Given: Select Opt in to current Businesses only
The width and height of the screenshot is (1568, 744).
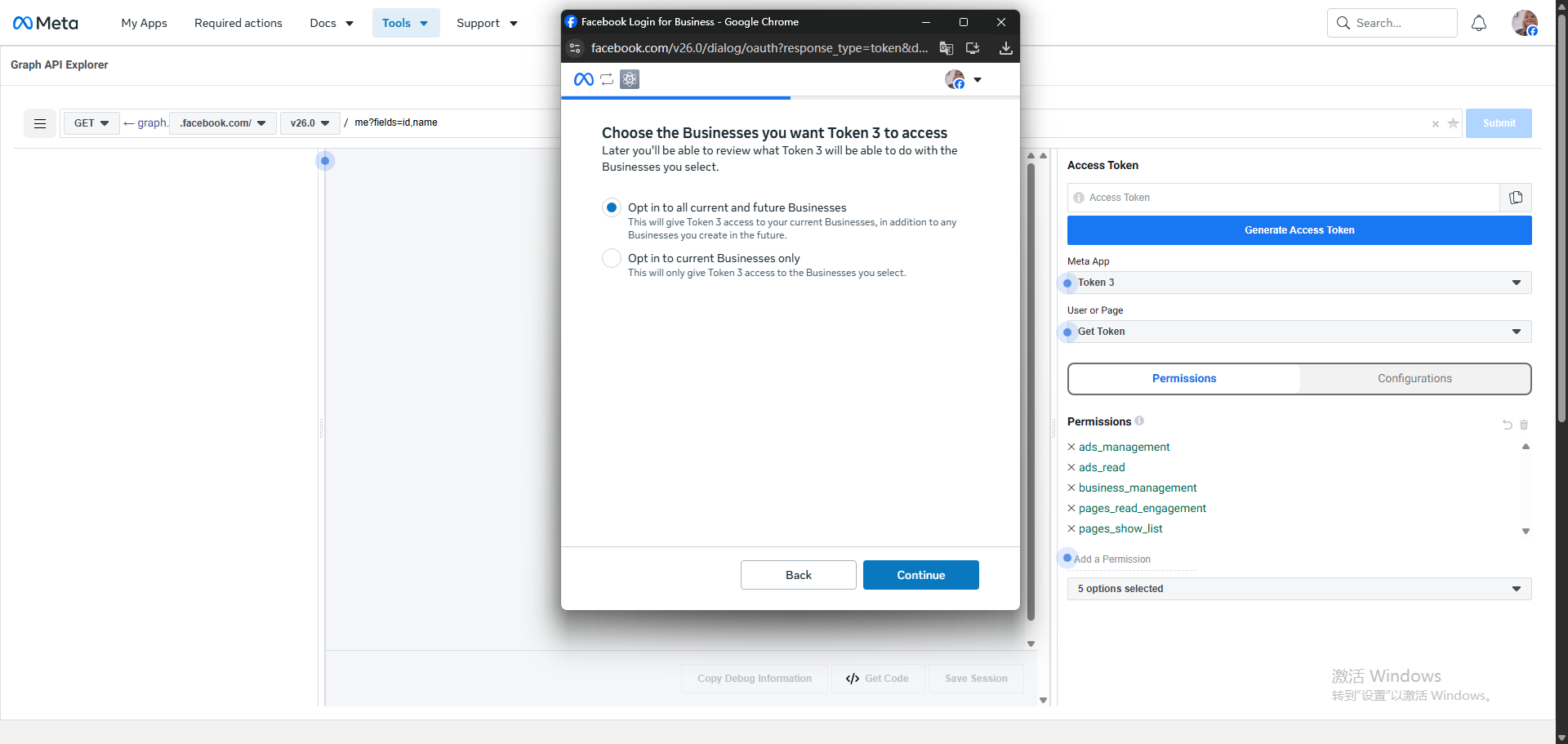Looking at the screenshot, I should [x=612, y=258].
